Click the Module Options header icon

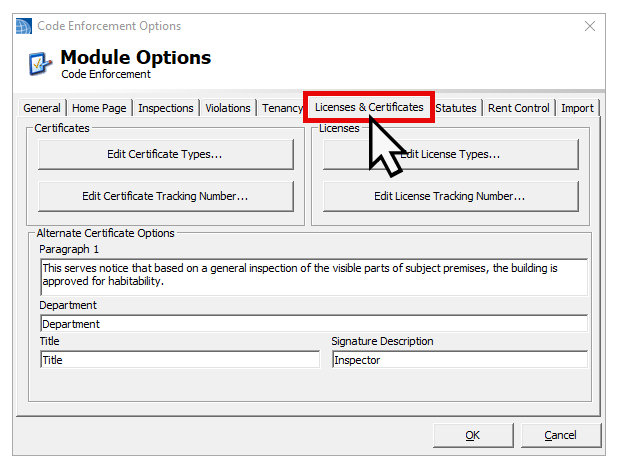[39, 63]
